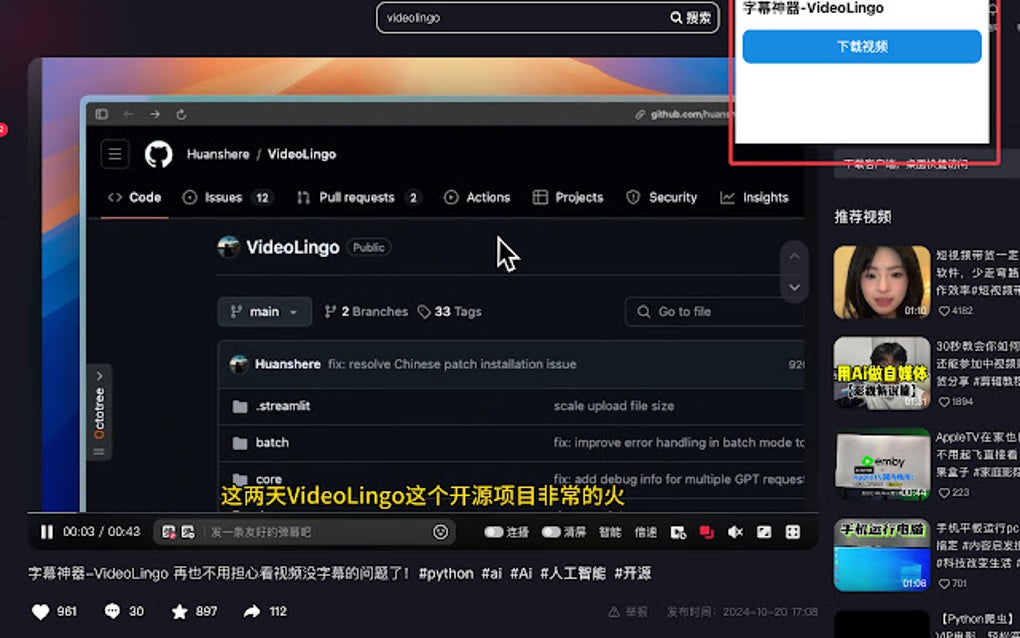Click the Huanshere owner link in breadcrumb
Screen dimensions: 1020x638
(218, 154)
